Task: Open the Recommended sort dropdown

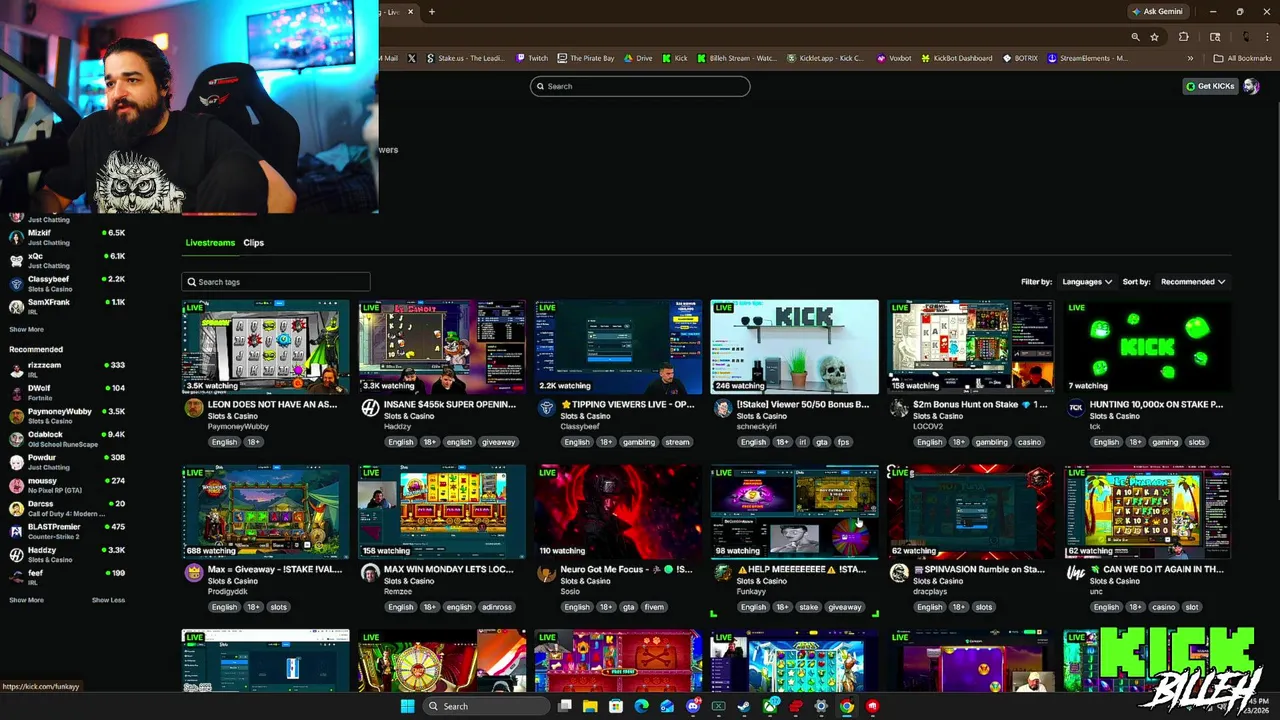Action: [x=1192, y=282]
